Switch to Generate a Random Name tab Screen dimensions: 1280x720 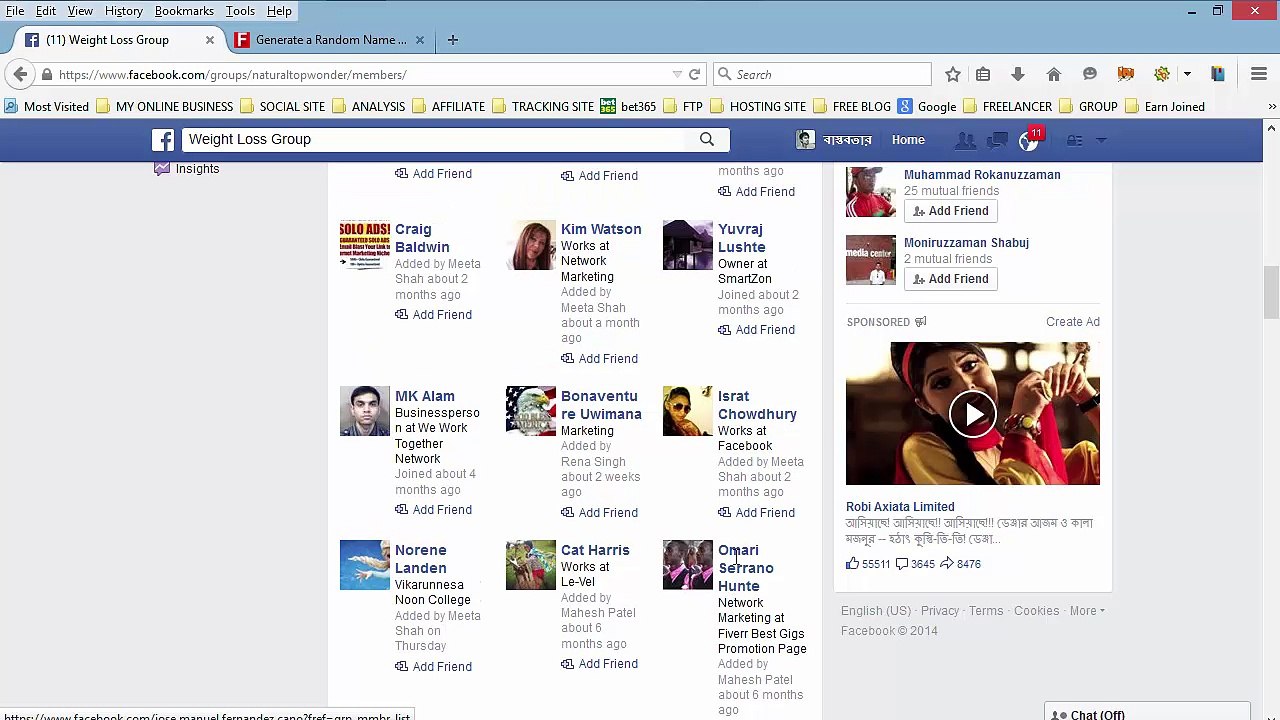[330, 40]
